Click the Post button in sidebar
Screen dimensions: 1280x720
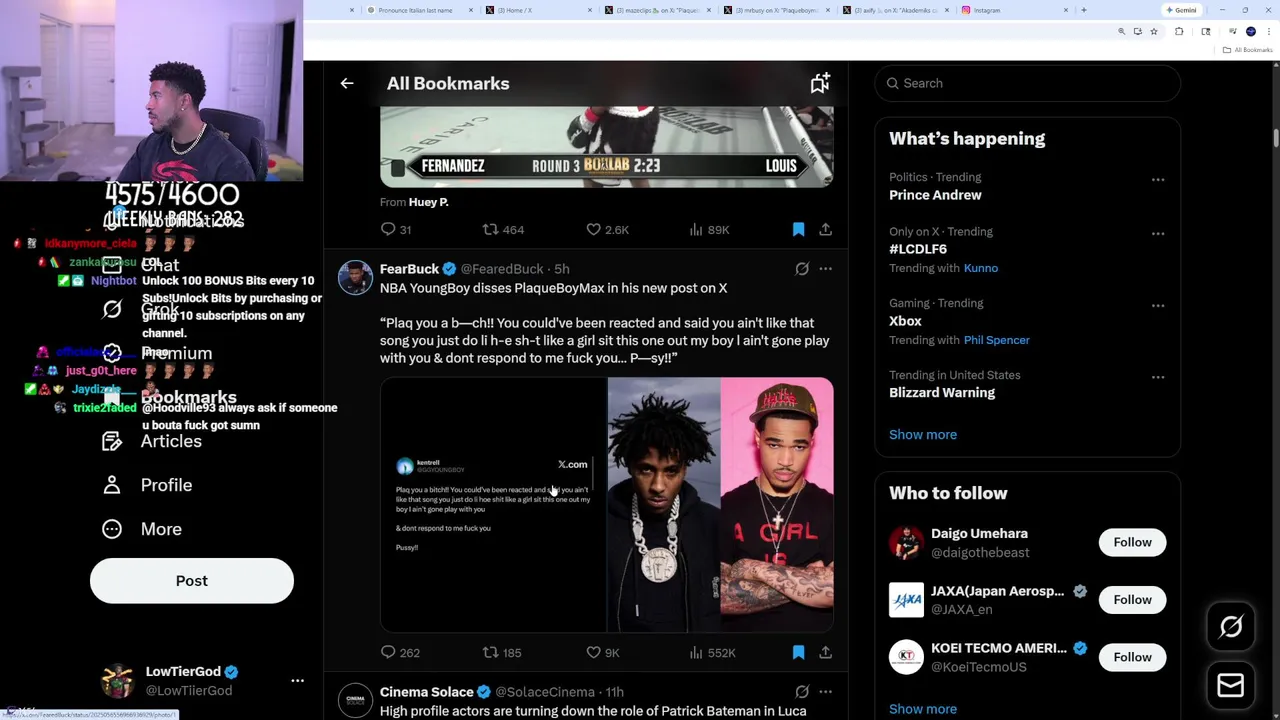[x=192, y=581]
